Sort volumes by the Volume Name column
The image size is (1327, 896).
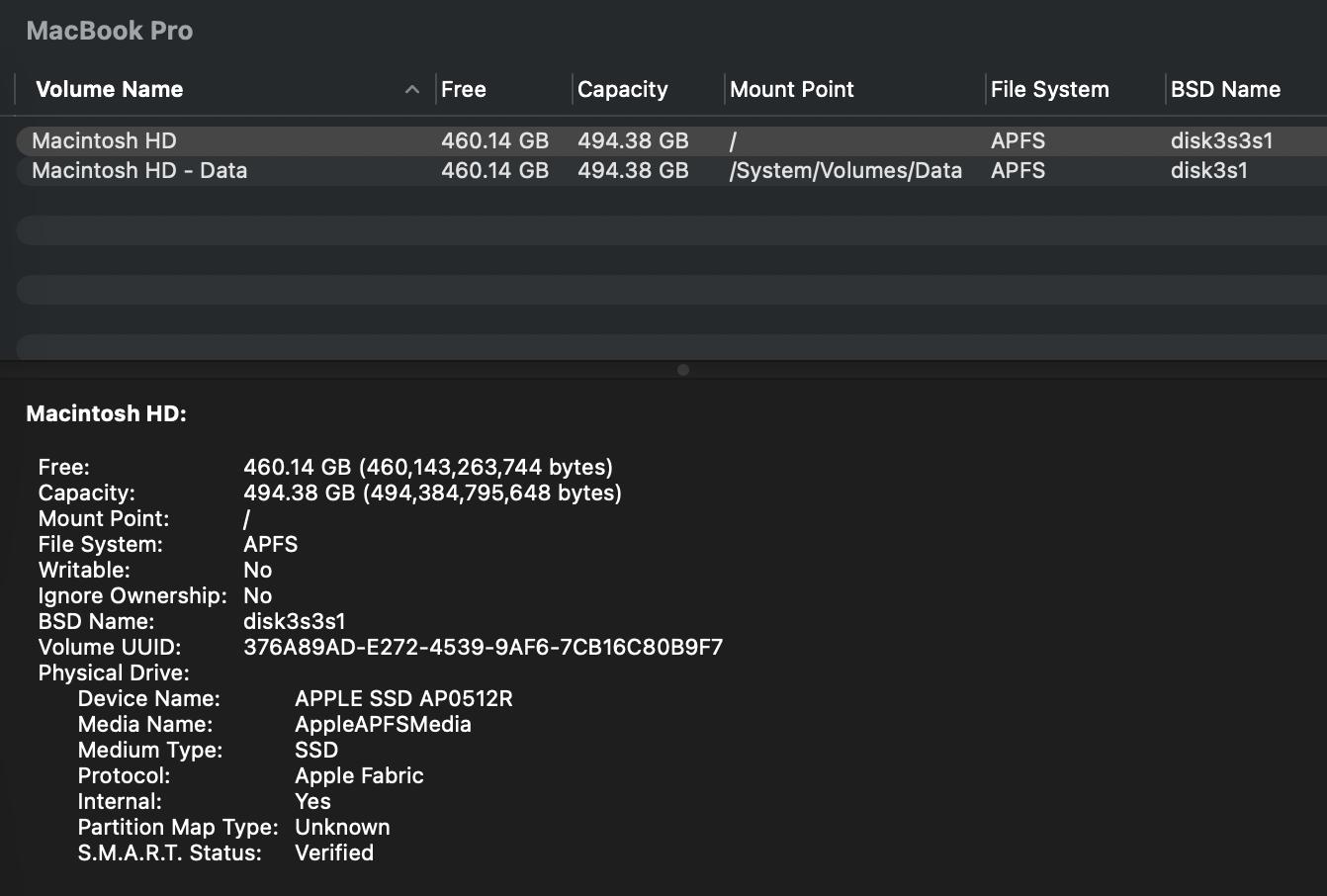110,90
